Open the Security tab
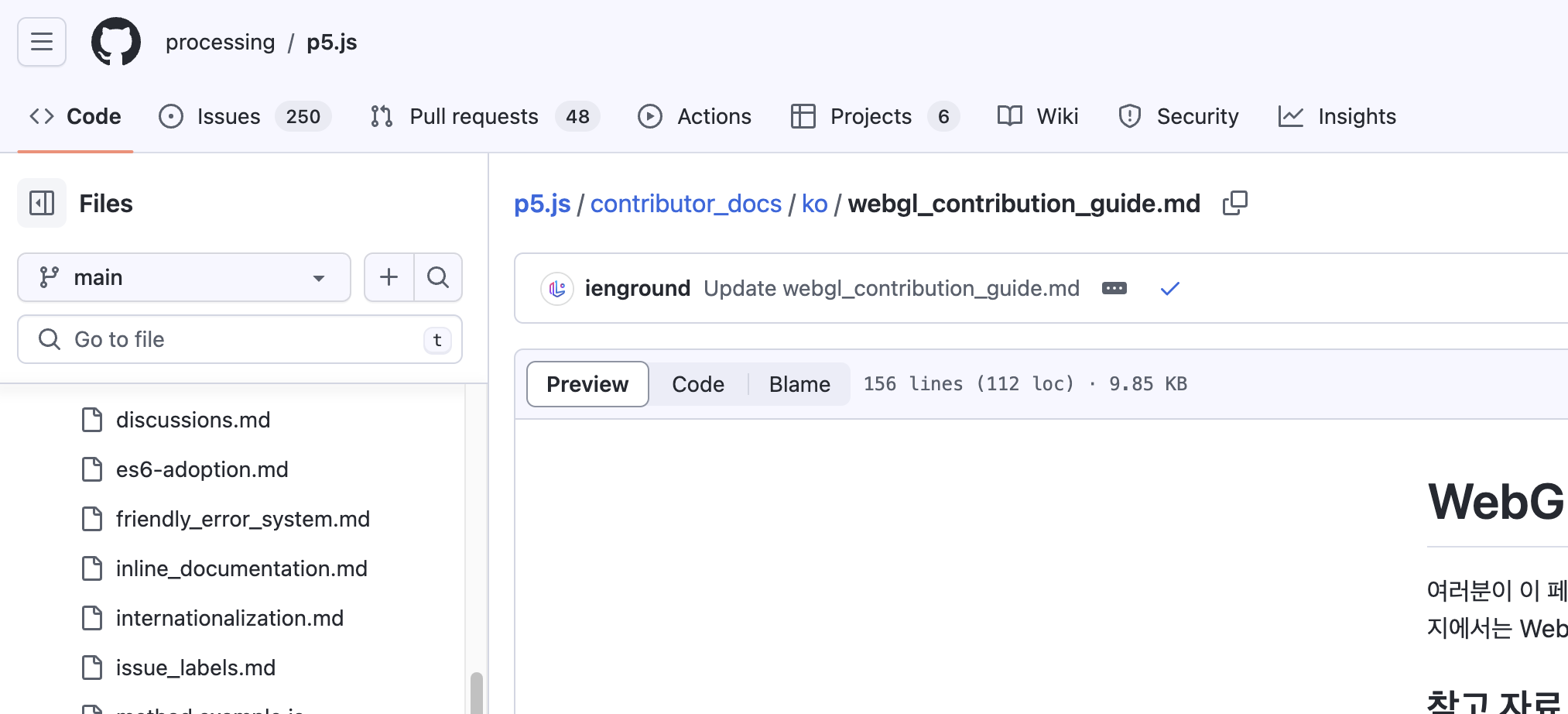 [1178, 116]
